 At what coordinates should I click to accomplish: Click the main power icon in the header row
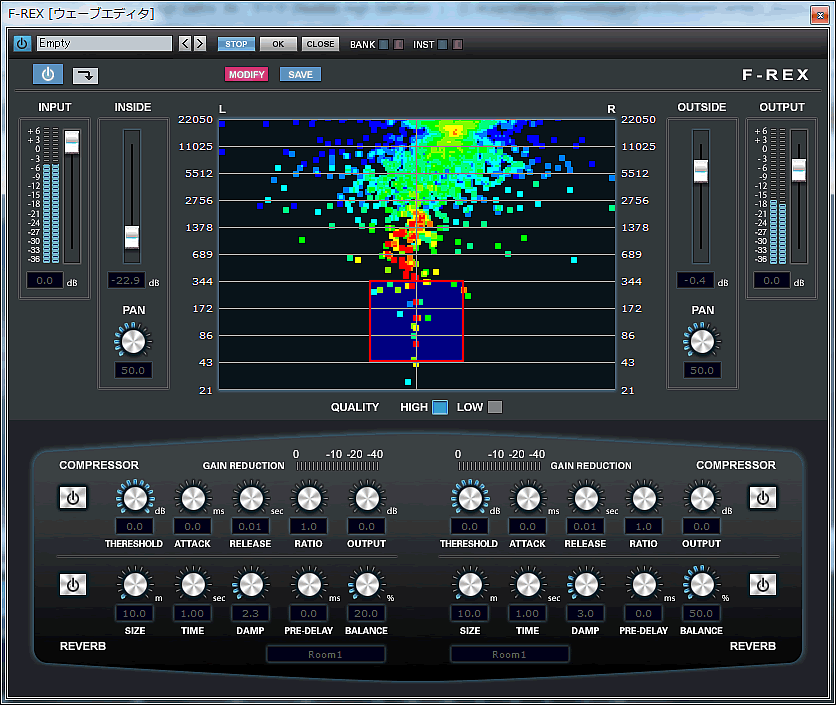pyautogui.click(x=21, y=43)
